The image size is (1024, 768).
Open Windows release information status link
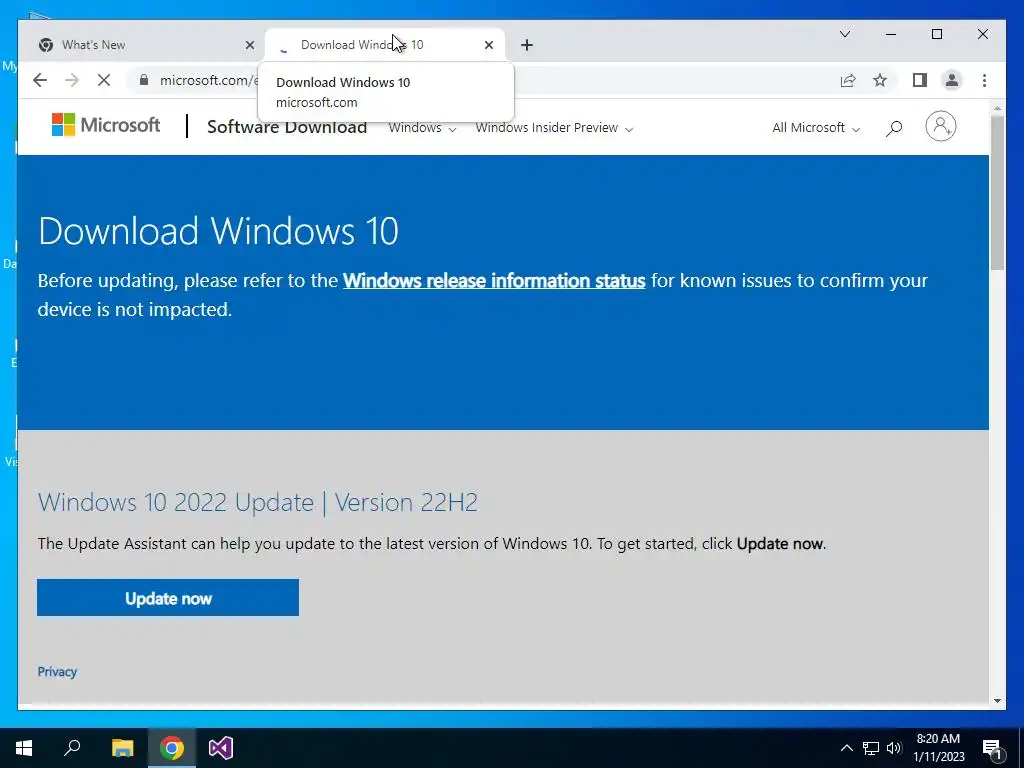[494, 281]
